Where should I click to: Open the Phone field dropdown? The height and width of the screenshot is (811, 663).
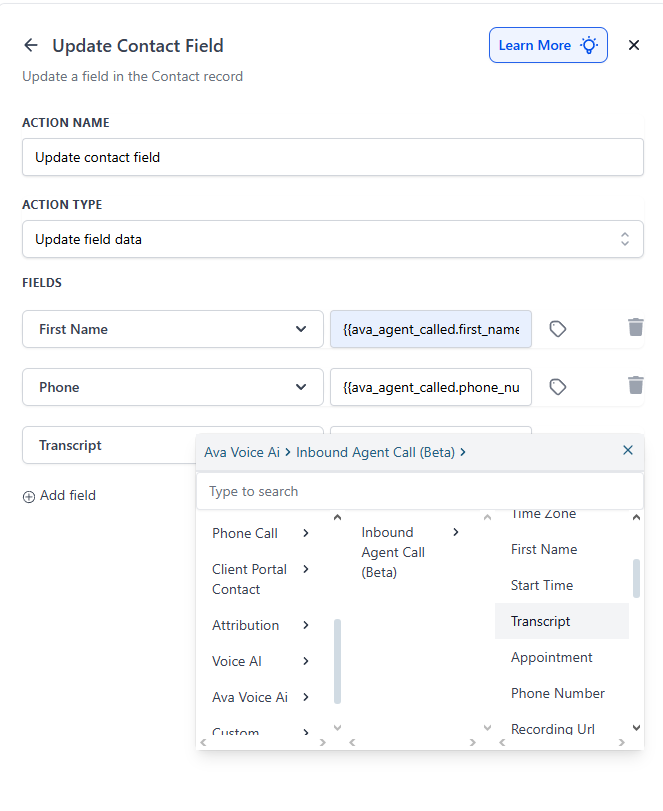(x=173, y=387)
